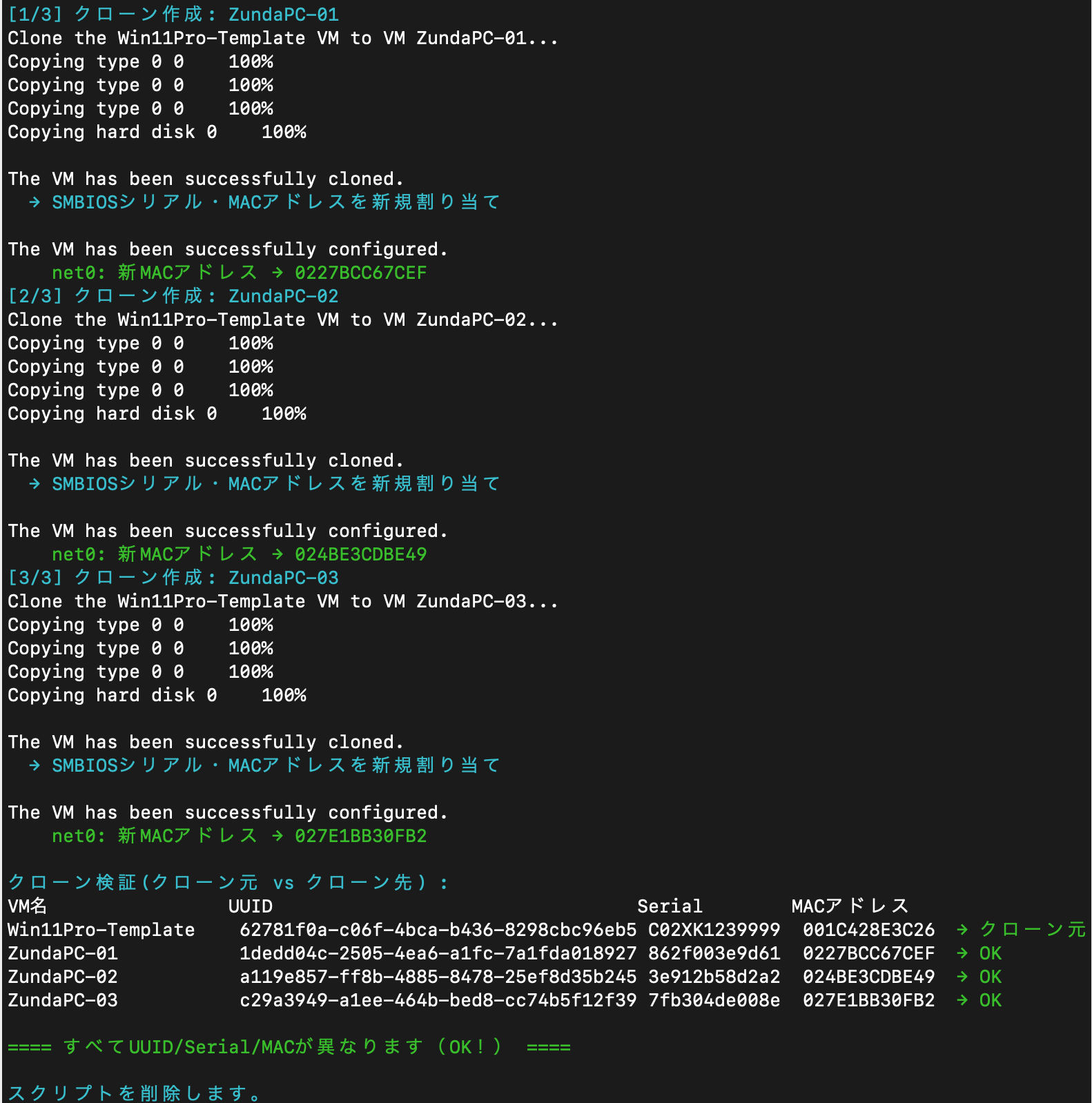Click 'Clone the Win11Pro-Template VM to VM ZundaPC-02...' line
The width and height of the screenshot is (1092, 1103).
(x=283, y=320)
